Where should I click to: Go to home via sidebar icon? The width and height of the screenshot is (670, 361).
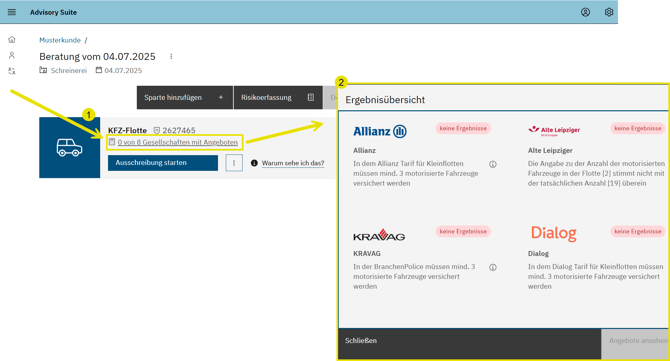pyautogui.click(x=12, y=40)
